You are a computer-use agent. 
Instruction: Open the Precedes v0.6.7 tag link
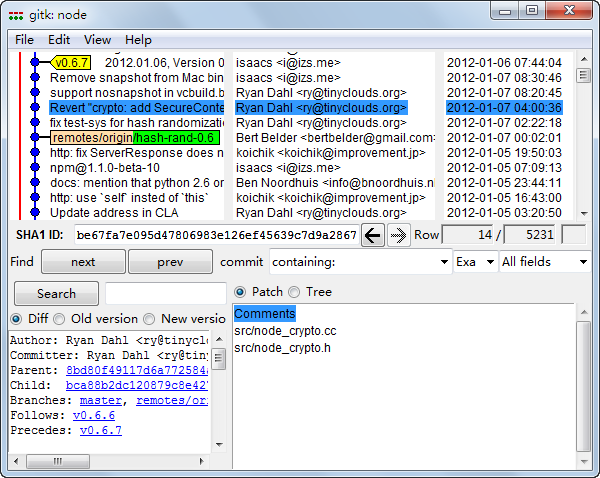[x=101, y=430]
